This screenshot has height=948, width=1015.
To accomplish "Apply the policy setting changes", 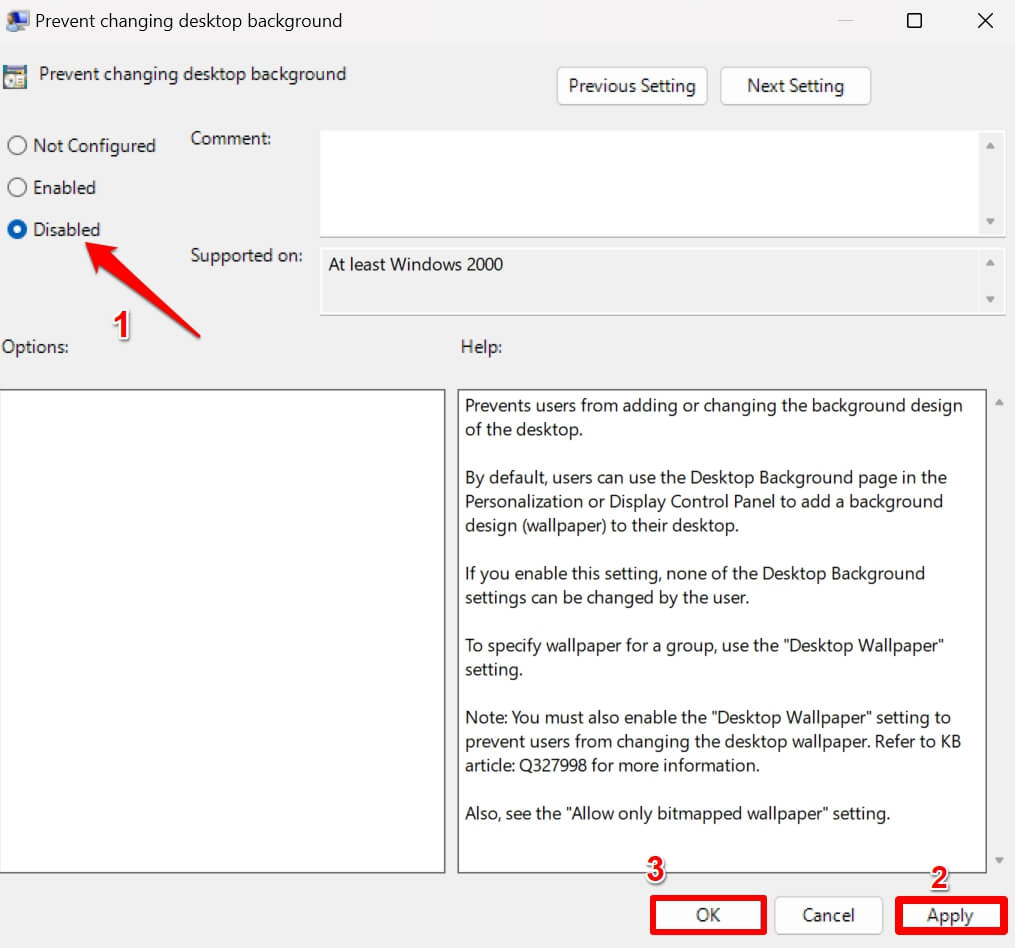I will 950,915.
